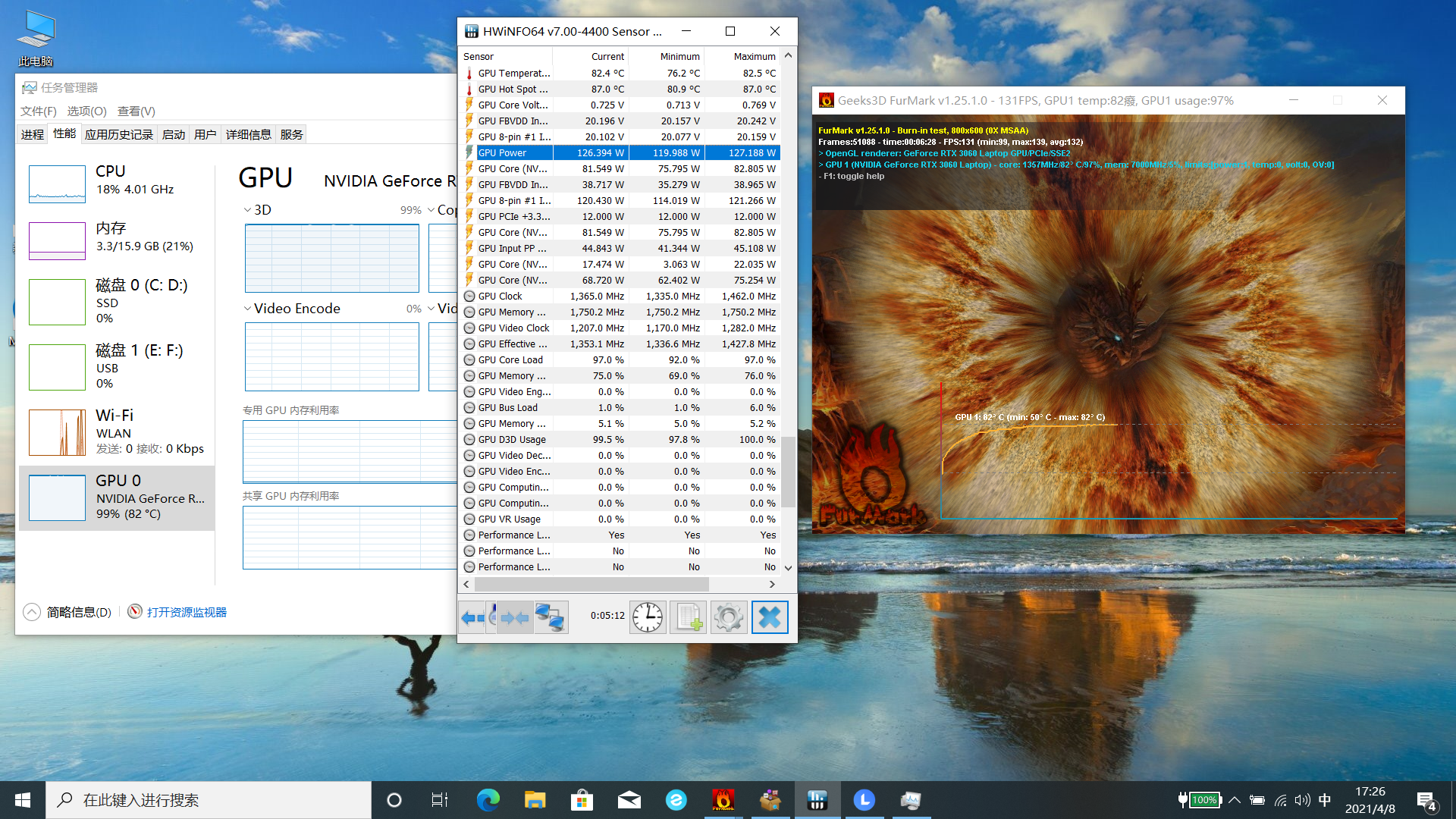Click the shrink-layout arrows button in HWiNFO
The image size is (1456, 819).
515,617
